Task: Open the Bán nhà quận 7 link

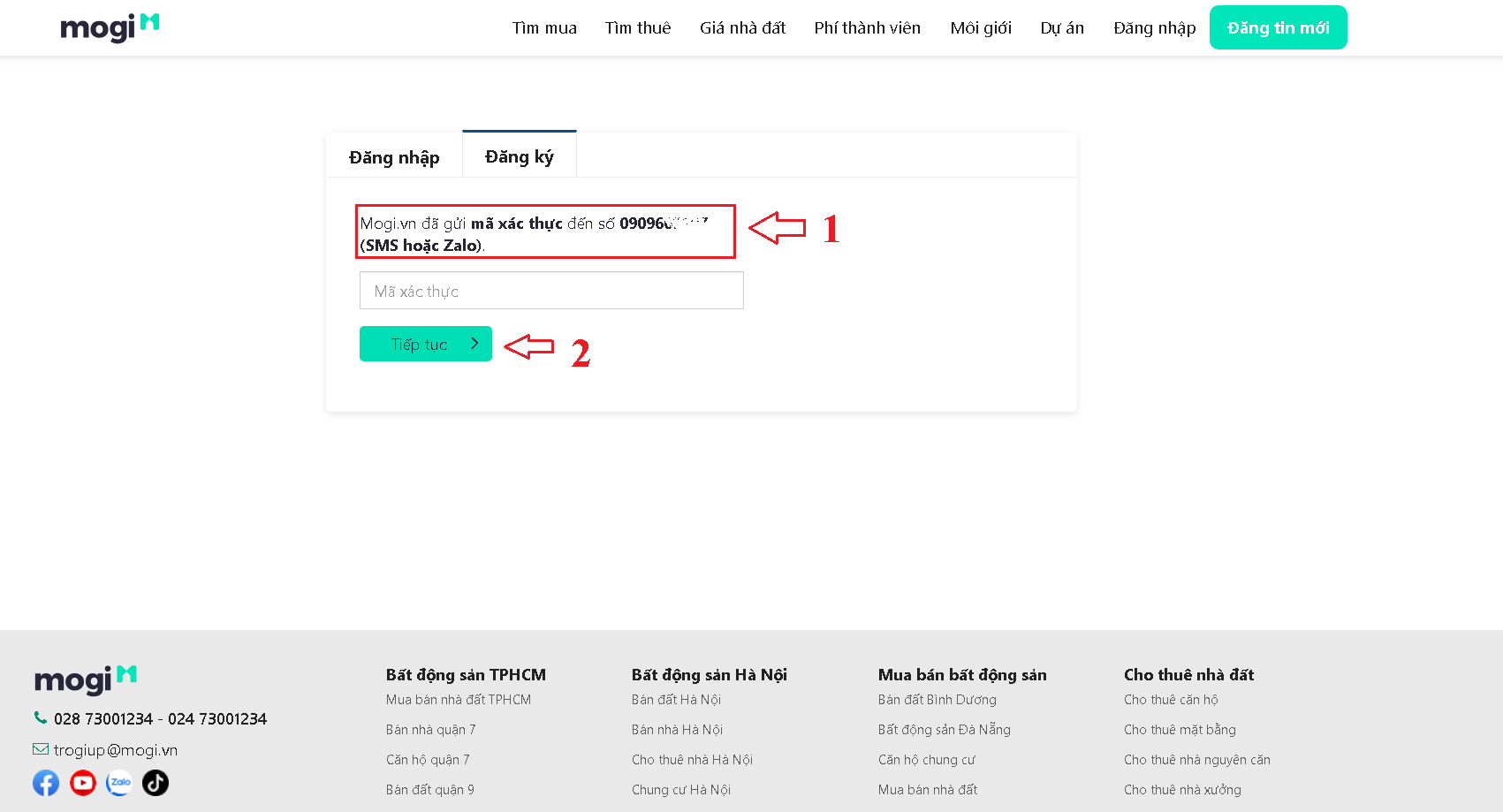Action: (x=431, y=730)
